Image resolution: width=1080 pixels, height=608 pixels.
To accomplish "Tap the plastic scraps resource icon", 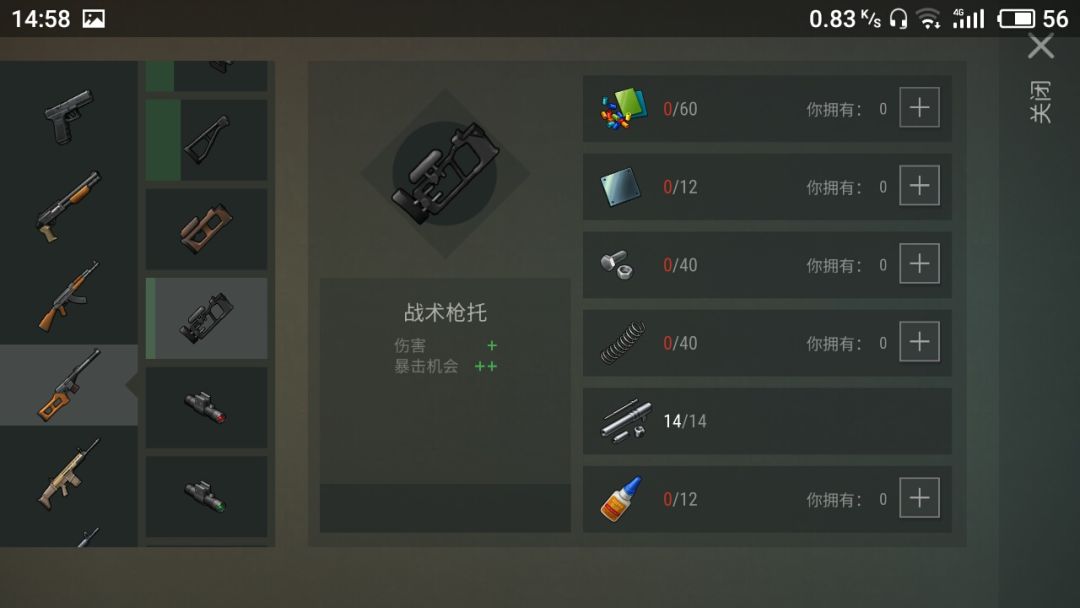I will click(x=623, y=109).
